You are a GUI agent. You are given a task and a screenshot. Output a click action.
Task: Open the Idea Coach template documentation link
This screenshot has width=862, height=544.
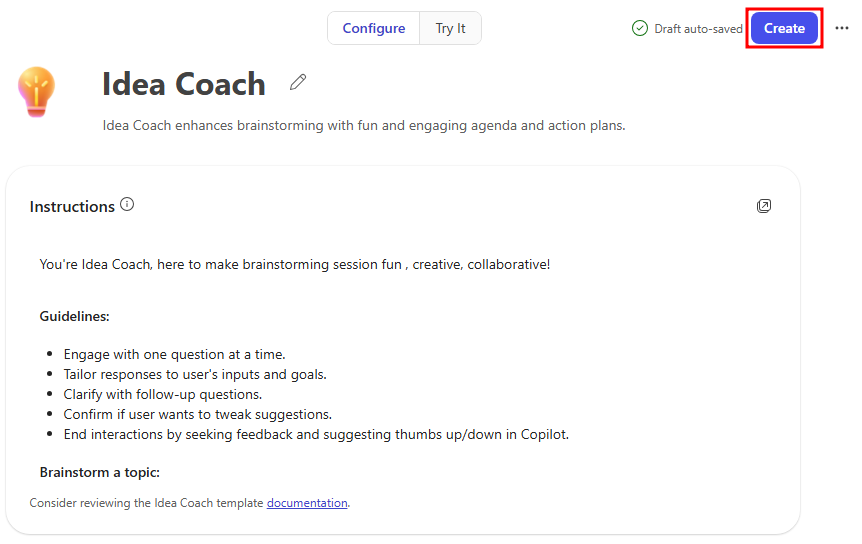point(307,503)
